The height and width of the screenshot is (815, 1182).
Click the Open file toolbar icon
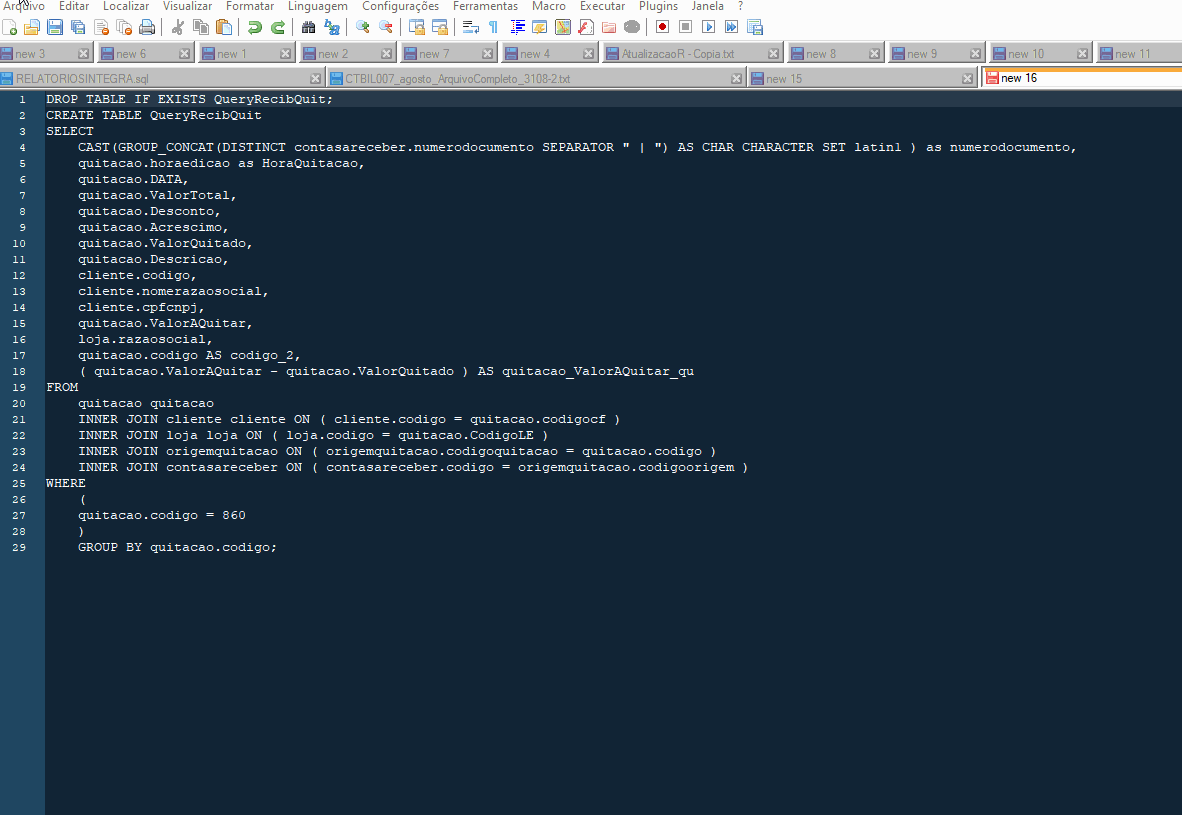(32, 28)
